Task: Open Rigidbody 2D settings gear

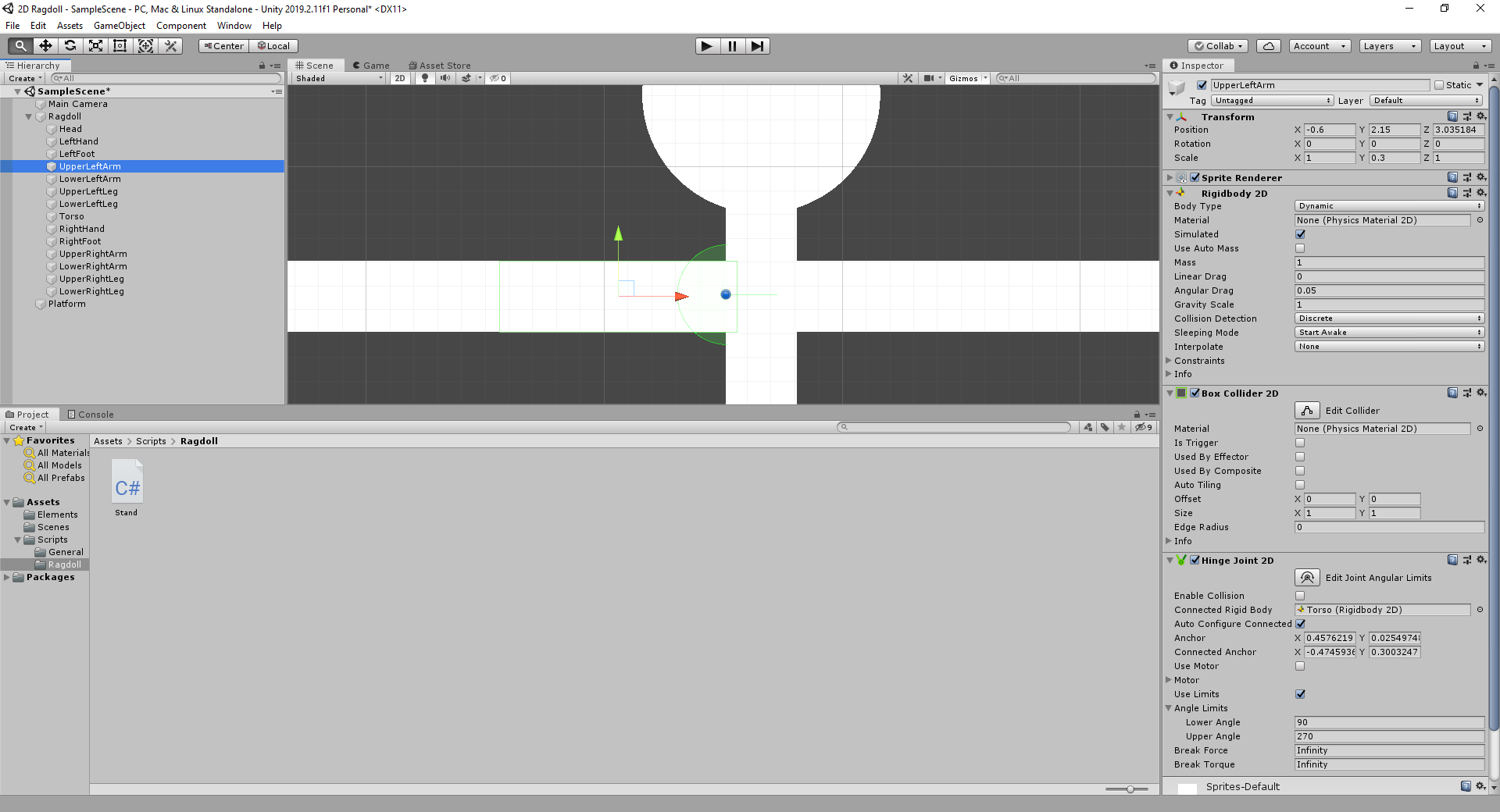Action: point(1481,193)
